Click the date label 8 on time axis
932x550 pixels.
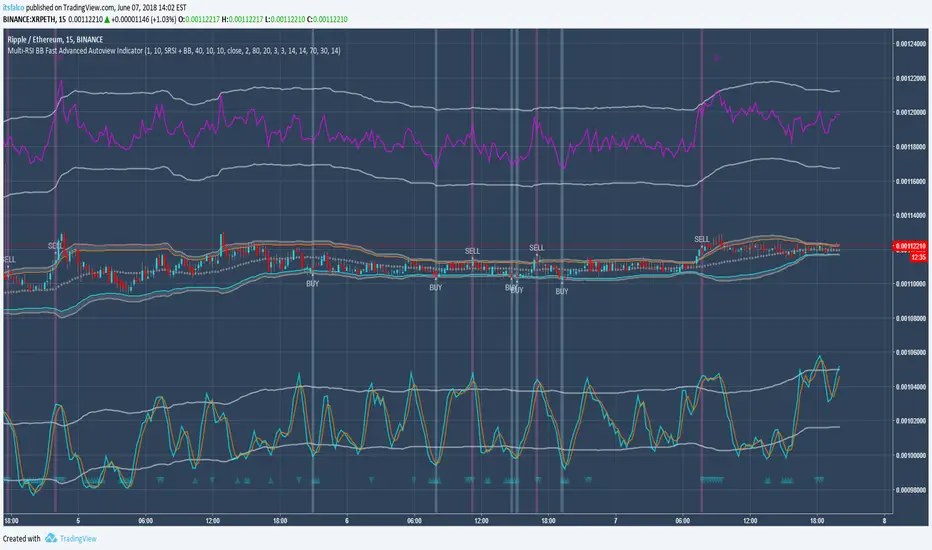point(884,521)
